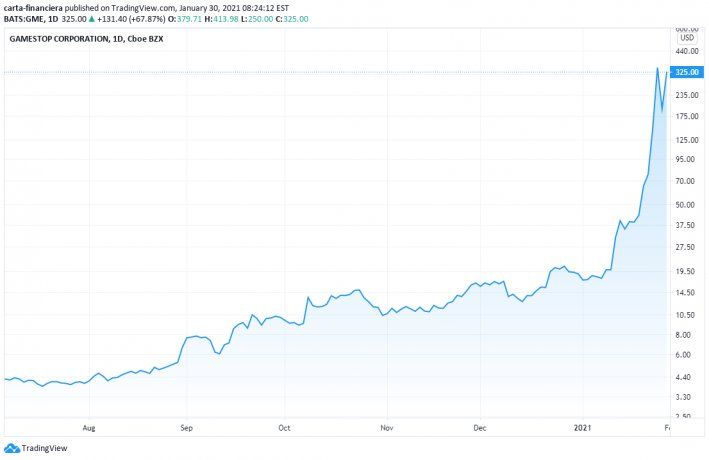The height and width of the screenshot is (460, 709).
Task: Select the 19.50 price axis label
Action: pos(684,270)
